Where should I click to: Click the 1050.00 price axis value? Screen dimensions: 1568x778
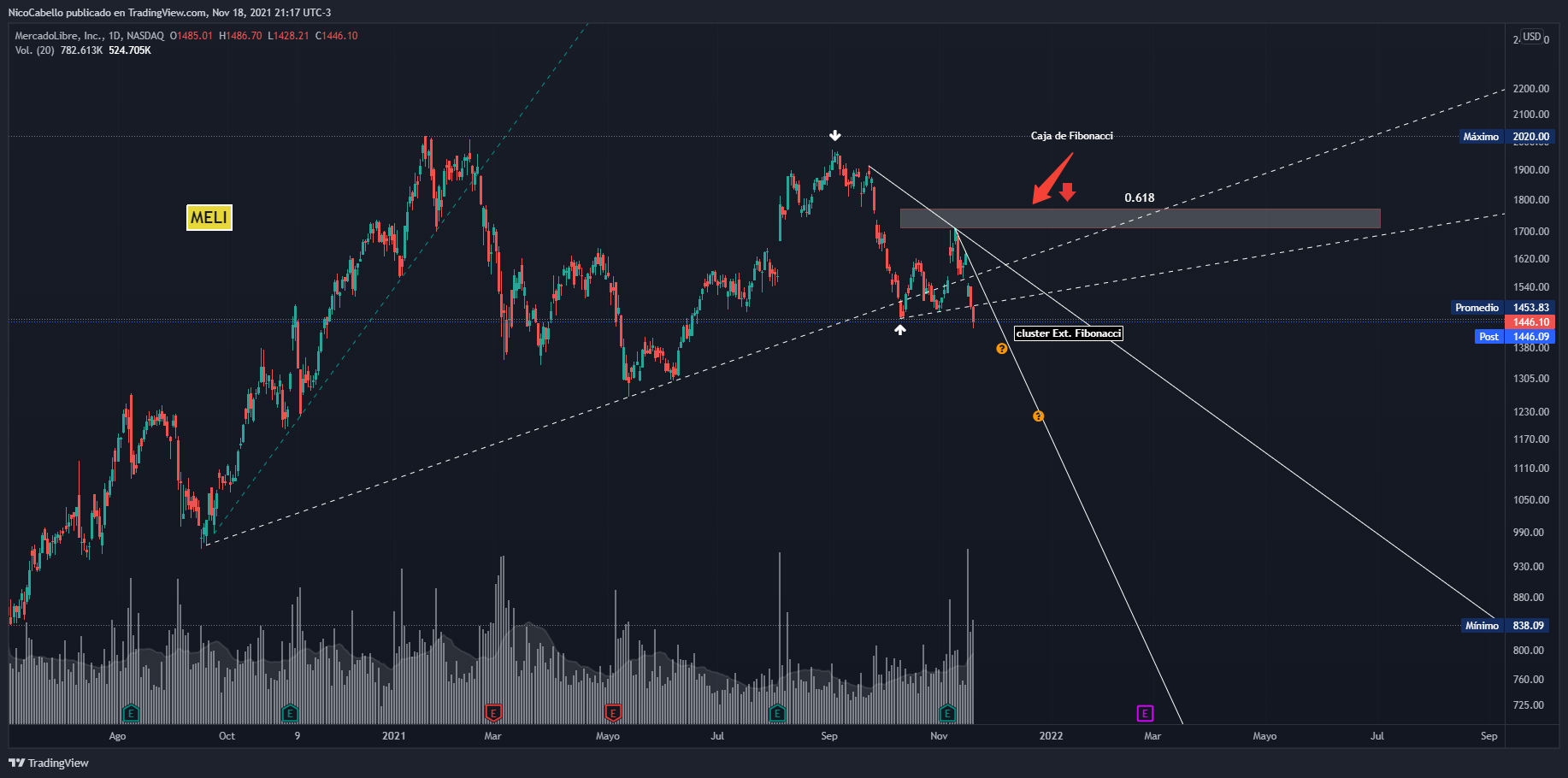pos(1530,500)
